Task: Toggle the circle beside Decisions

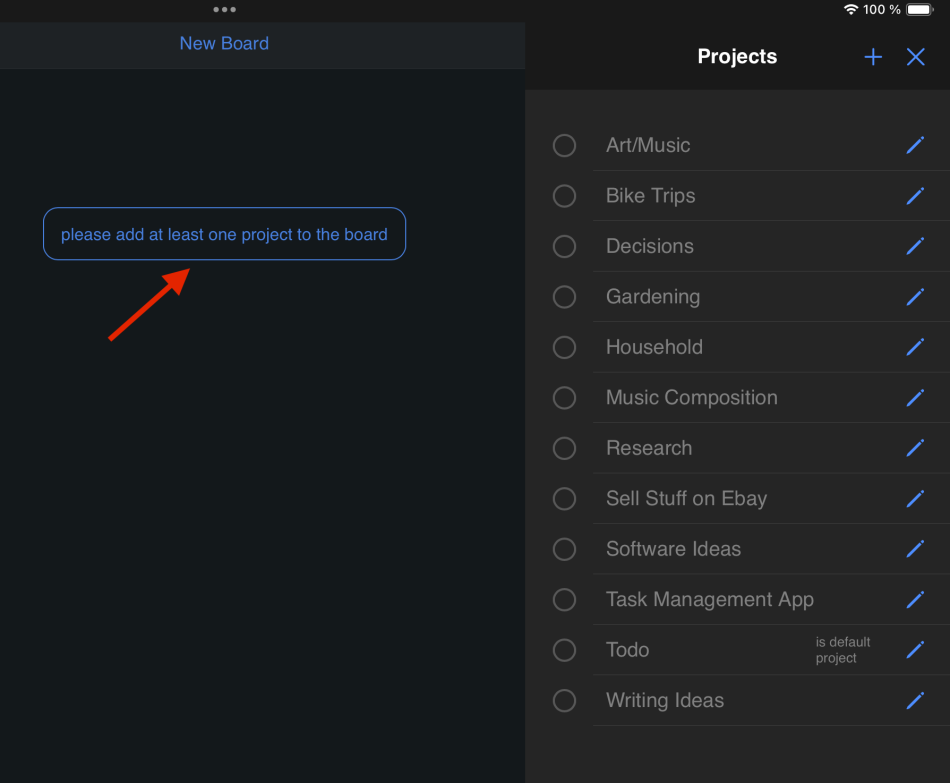Action: click(564, 246)
